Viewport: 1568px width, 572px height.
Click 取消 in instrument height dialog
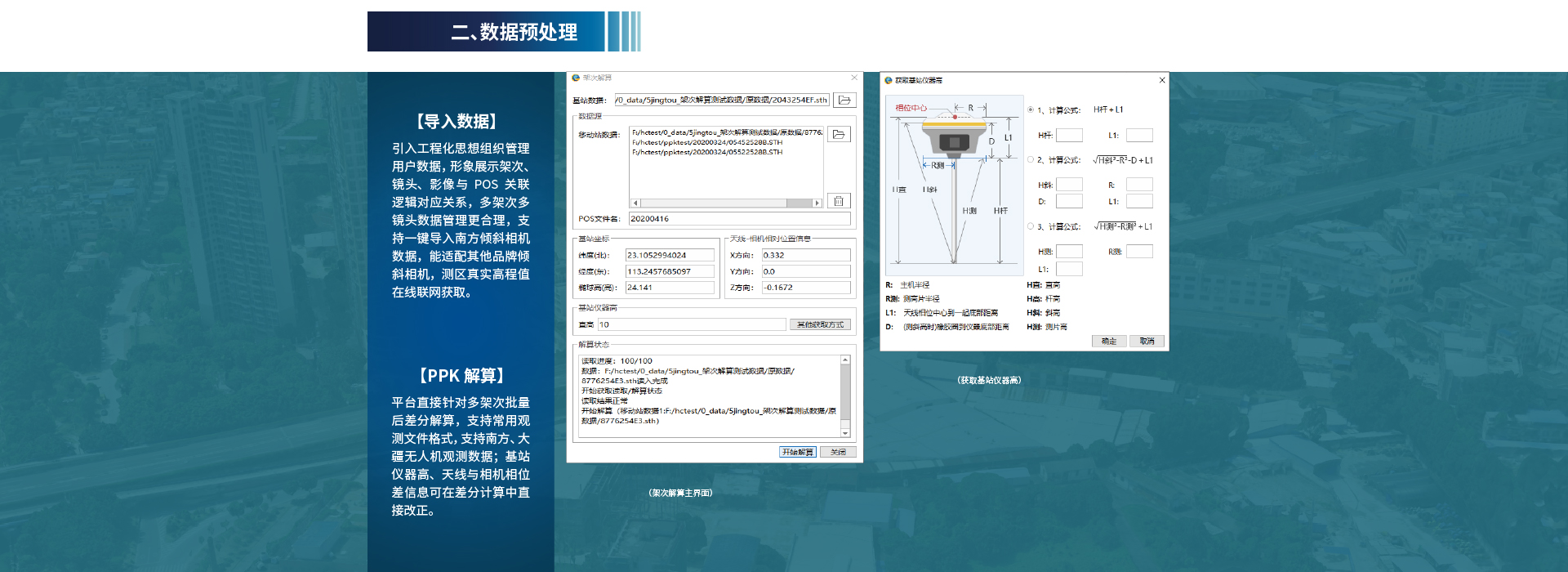(1147, 341)
